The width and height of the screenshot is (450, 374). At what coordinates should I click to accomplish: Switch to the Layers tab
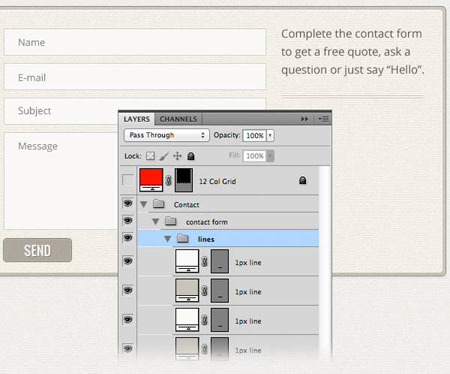click(136, 119)
